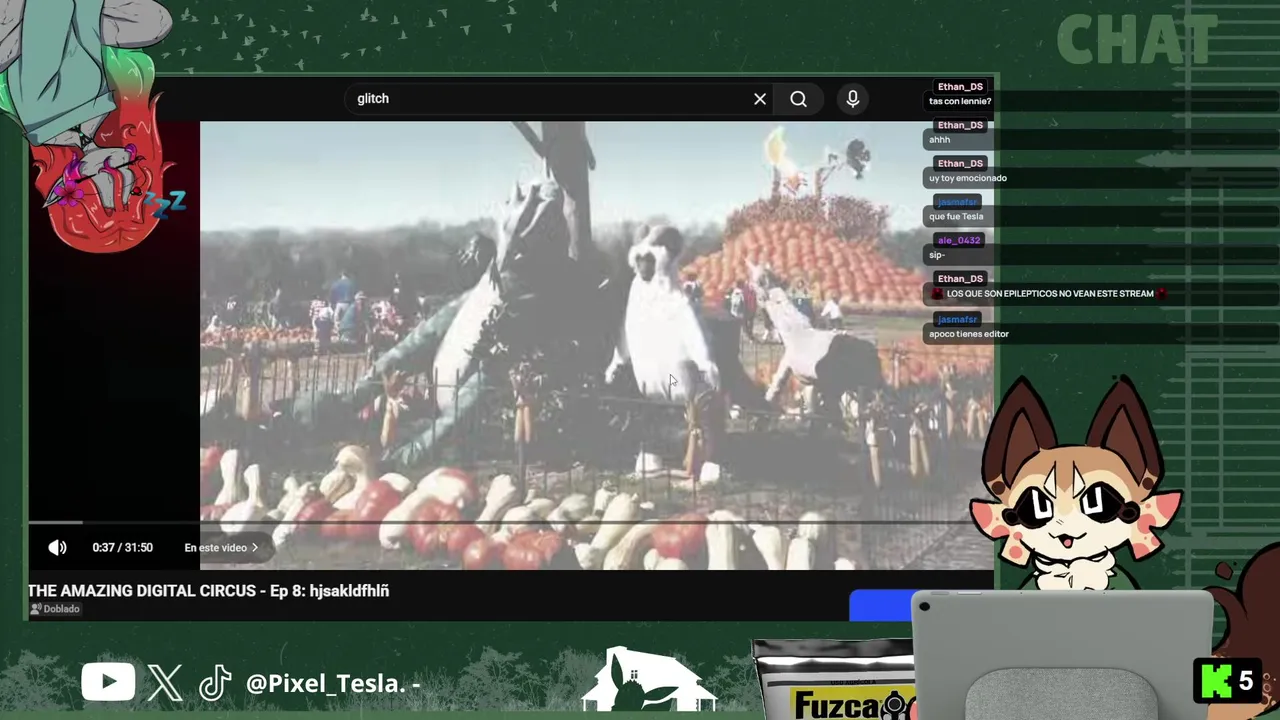The width and height of the screenshot is (1280, 720).
Task: Click the YouTube logo in the overlay footer
Action: coord(108,683)
